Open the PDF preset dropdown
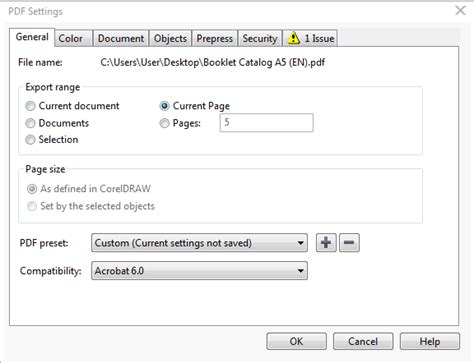This screenshot has width=474, height=363. 199,243
